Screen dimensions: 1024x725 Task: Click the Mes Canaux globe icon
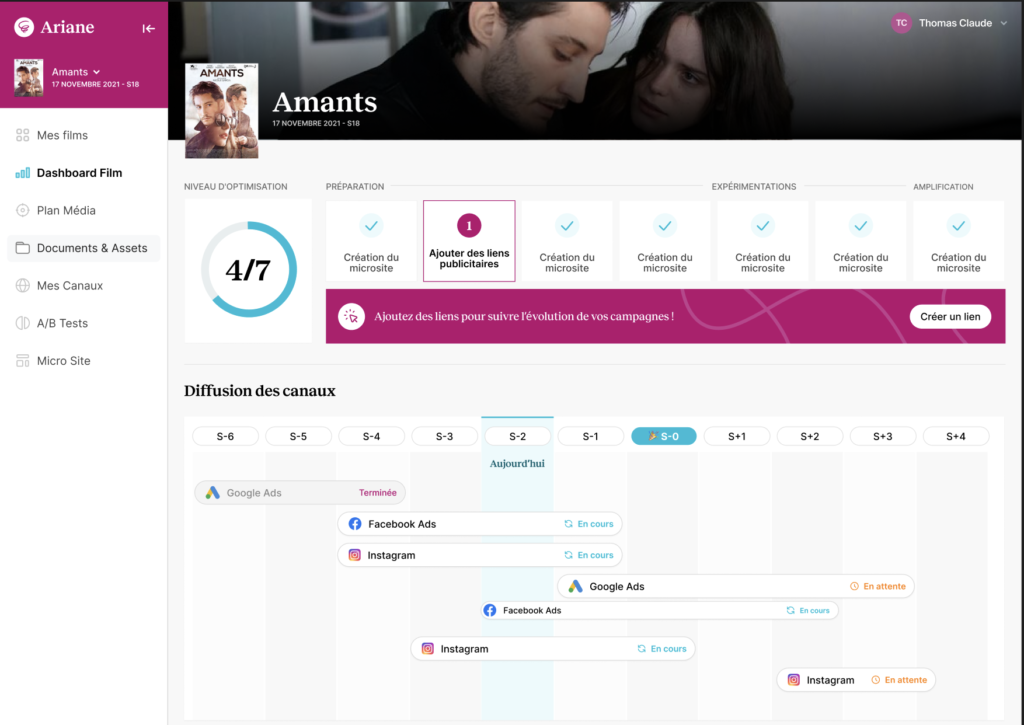pos(23,285)
